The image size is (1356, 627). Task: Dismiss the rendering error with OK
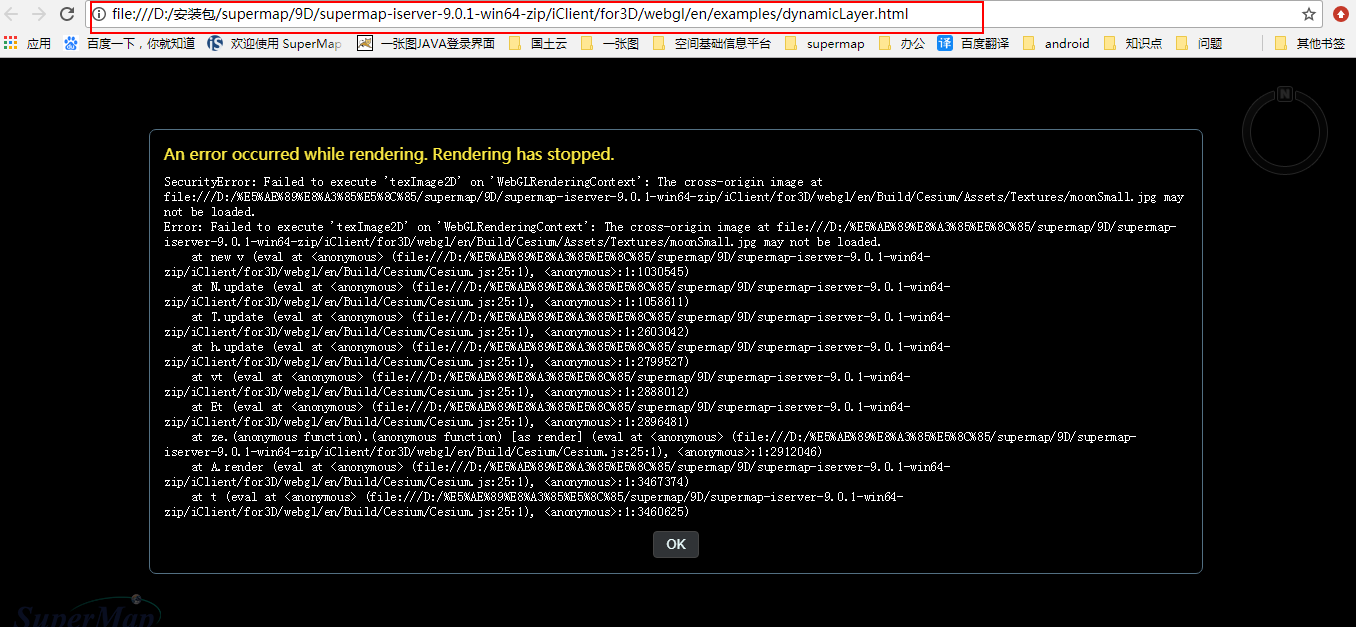point(676,544)
